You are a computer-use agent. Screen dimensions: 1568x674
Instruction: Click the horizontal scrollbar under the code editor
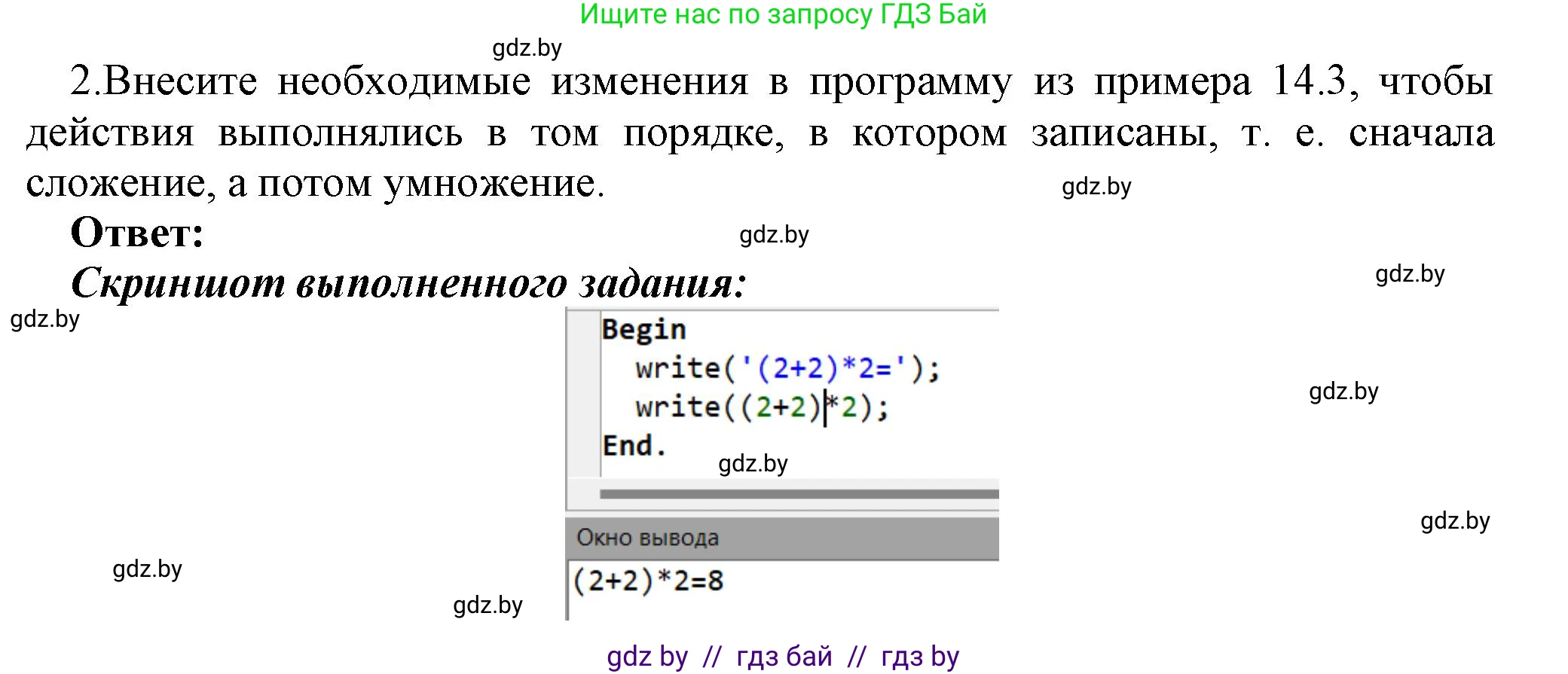(799, 494)
